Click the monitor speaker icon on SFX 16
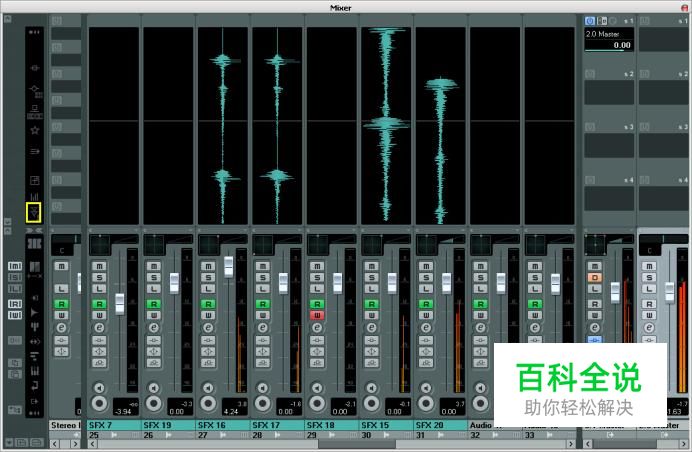 click(x=208, y=388)
